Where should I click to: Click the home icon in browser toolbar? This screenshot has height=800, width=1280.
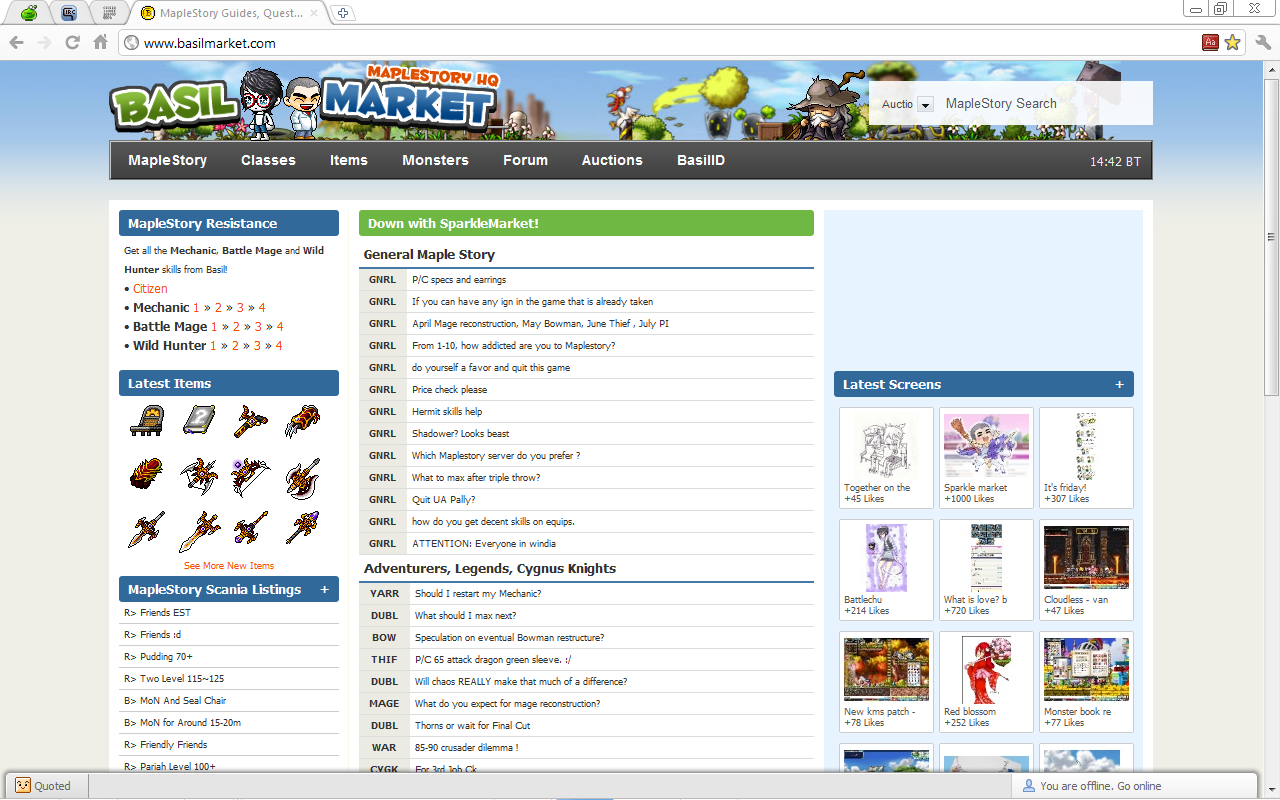click(x=100, y=43)
